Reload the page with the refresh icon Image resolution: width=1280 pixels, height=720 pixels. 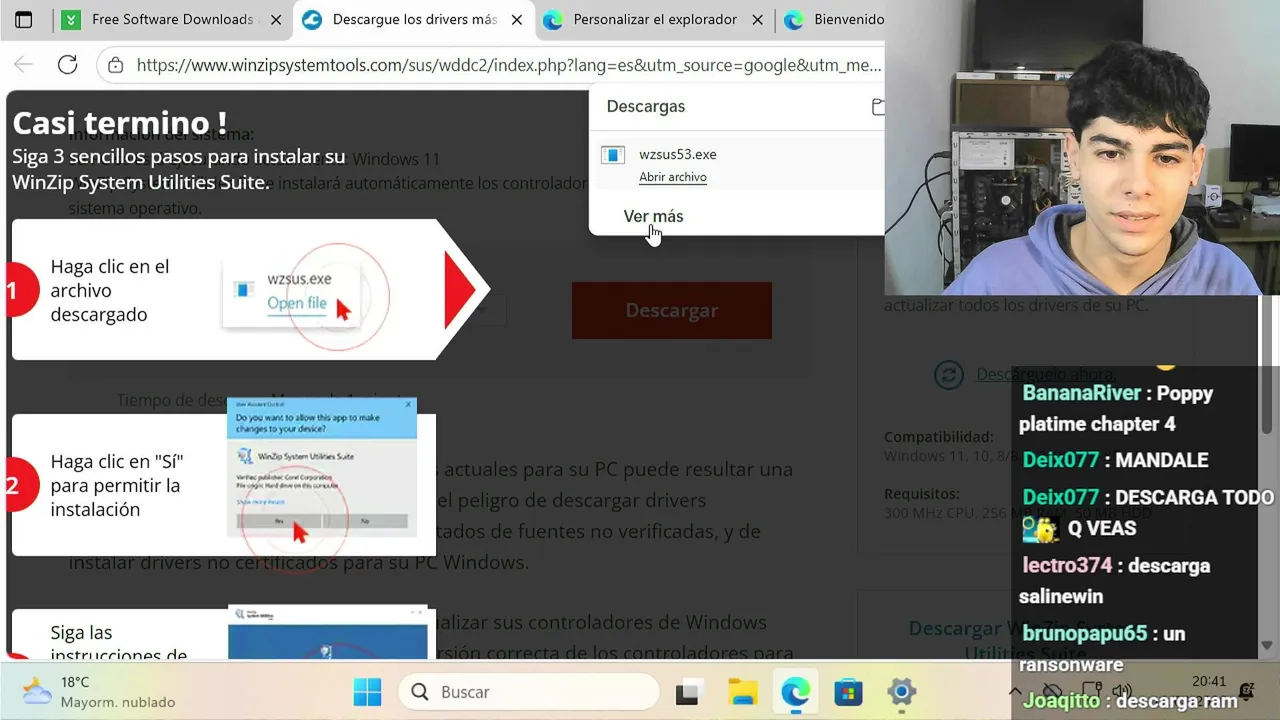(x=67, y=65)
